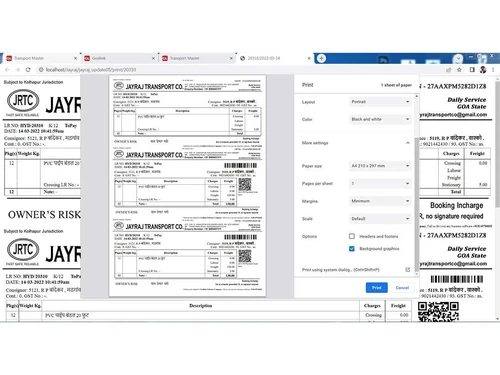Switch to the Godlink tab
The width and height of the screenshot is (500, 375).
click(118, 58)
